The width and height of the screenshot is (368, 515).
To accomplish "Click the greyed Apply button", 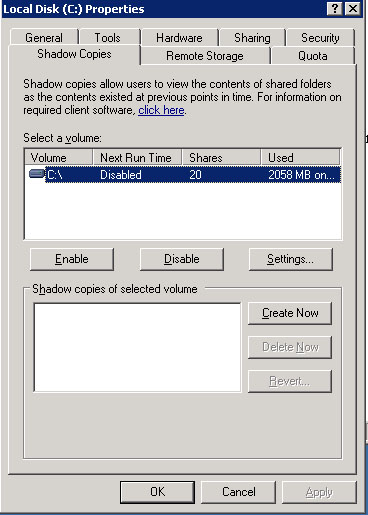I will tap(319, 492).
